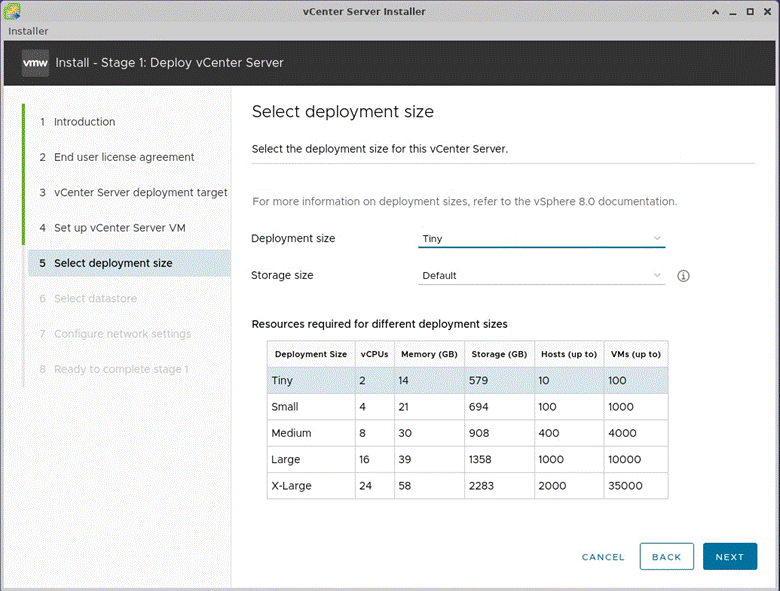Click Ready to complete stage 1 step
Screen dimensions: 780x591
121,369
